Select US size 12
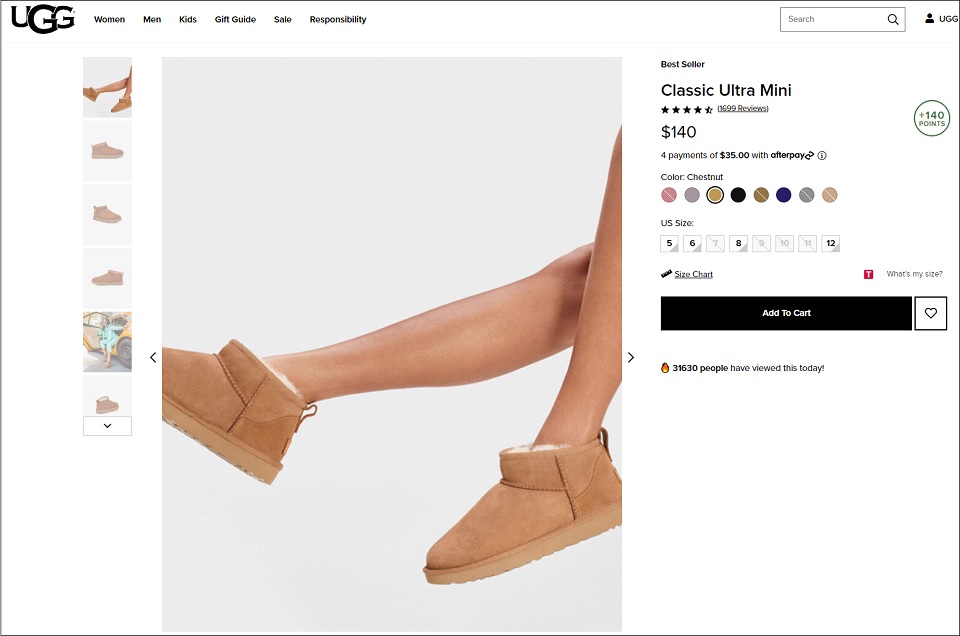 click(831, 244)
